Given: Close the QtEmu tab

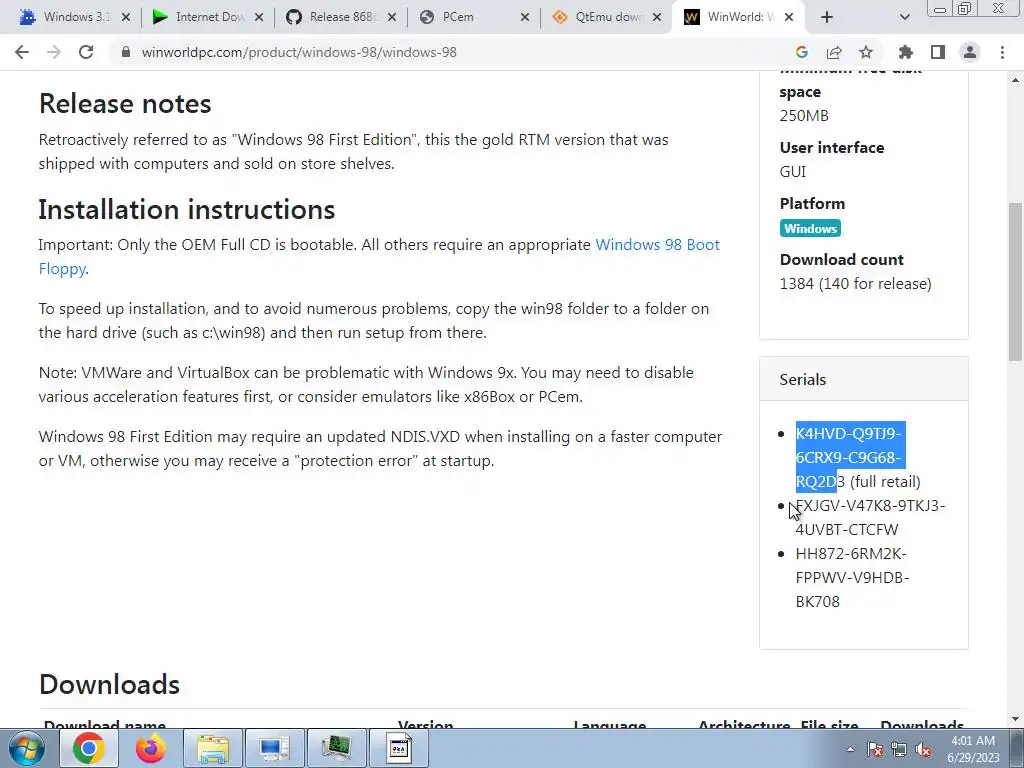Looking at the screenshot, I should click(658, 18).
